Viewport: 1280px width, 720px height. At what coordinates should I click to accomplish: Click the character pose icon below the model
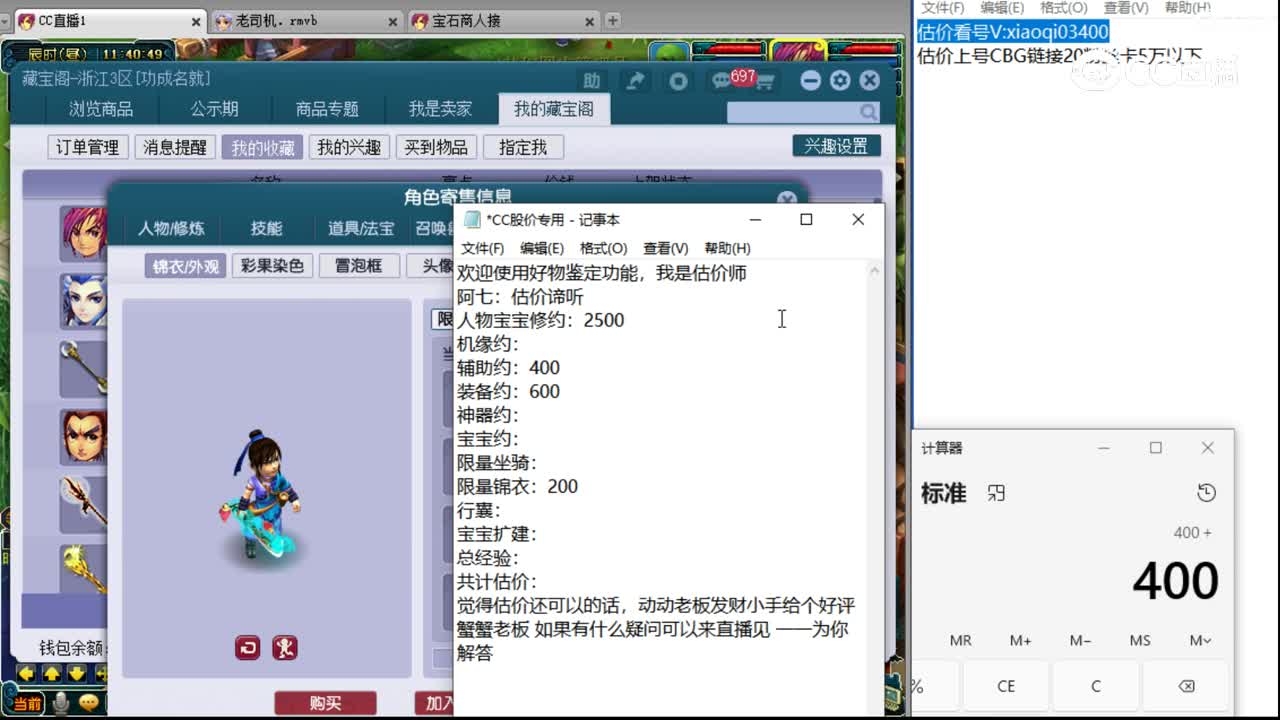tap(285, 648)
